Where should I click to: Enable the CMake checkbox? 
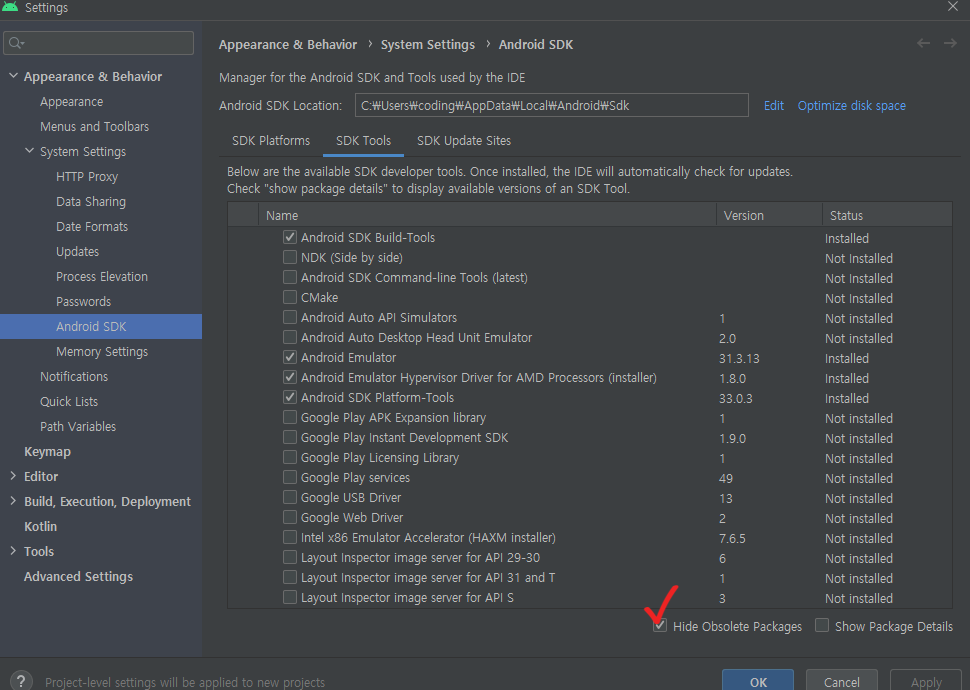[x=290, y=297]
